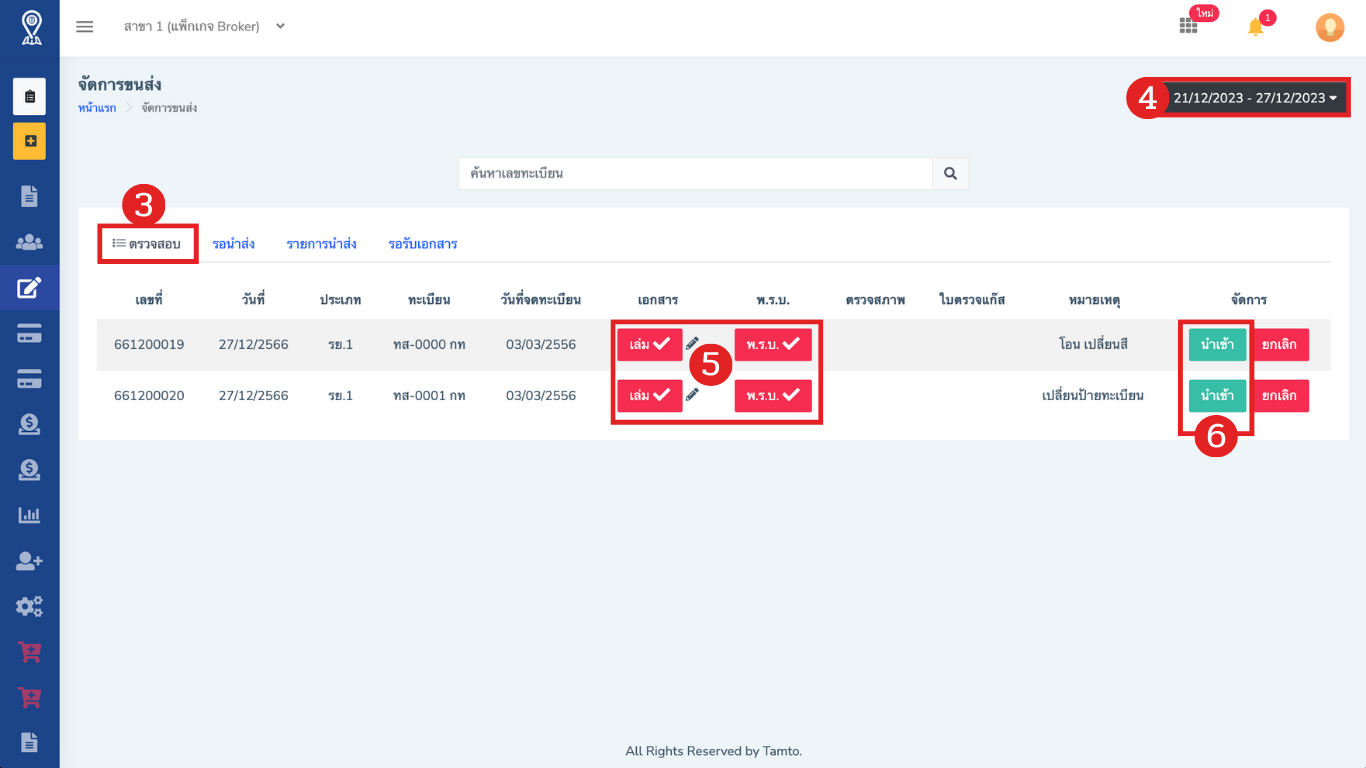
Task: Open the group of users sidebar icon
Action: (x=29, y=242)
